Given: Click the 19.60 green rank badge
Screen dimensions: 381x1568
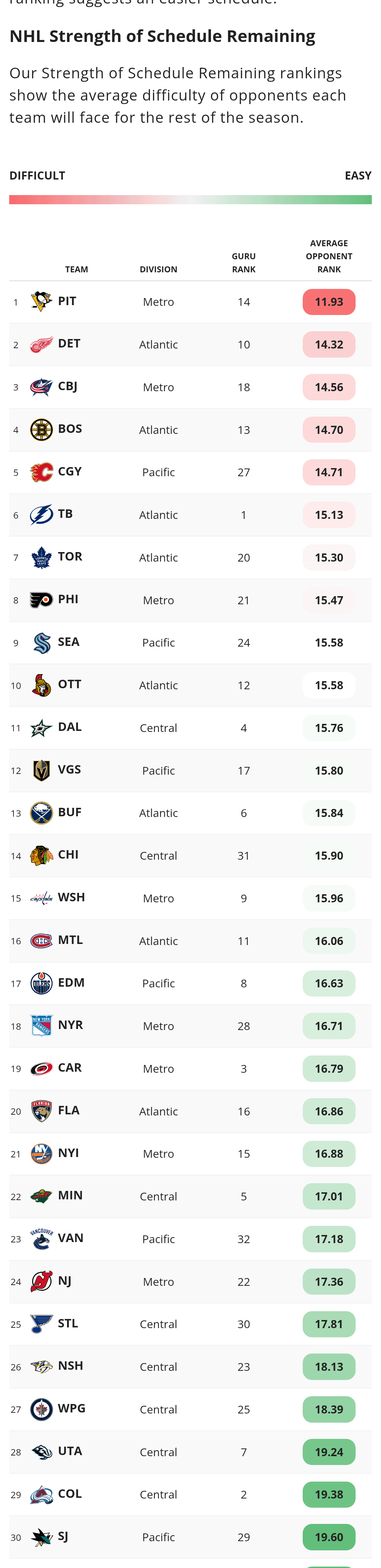Looking at the screenshot, I should 329,1538.
